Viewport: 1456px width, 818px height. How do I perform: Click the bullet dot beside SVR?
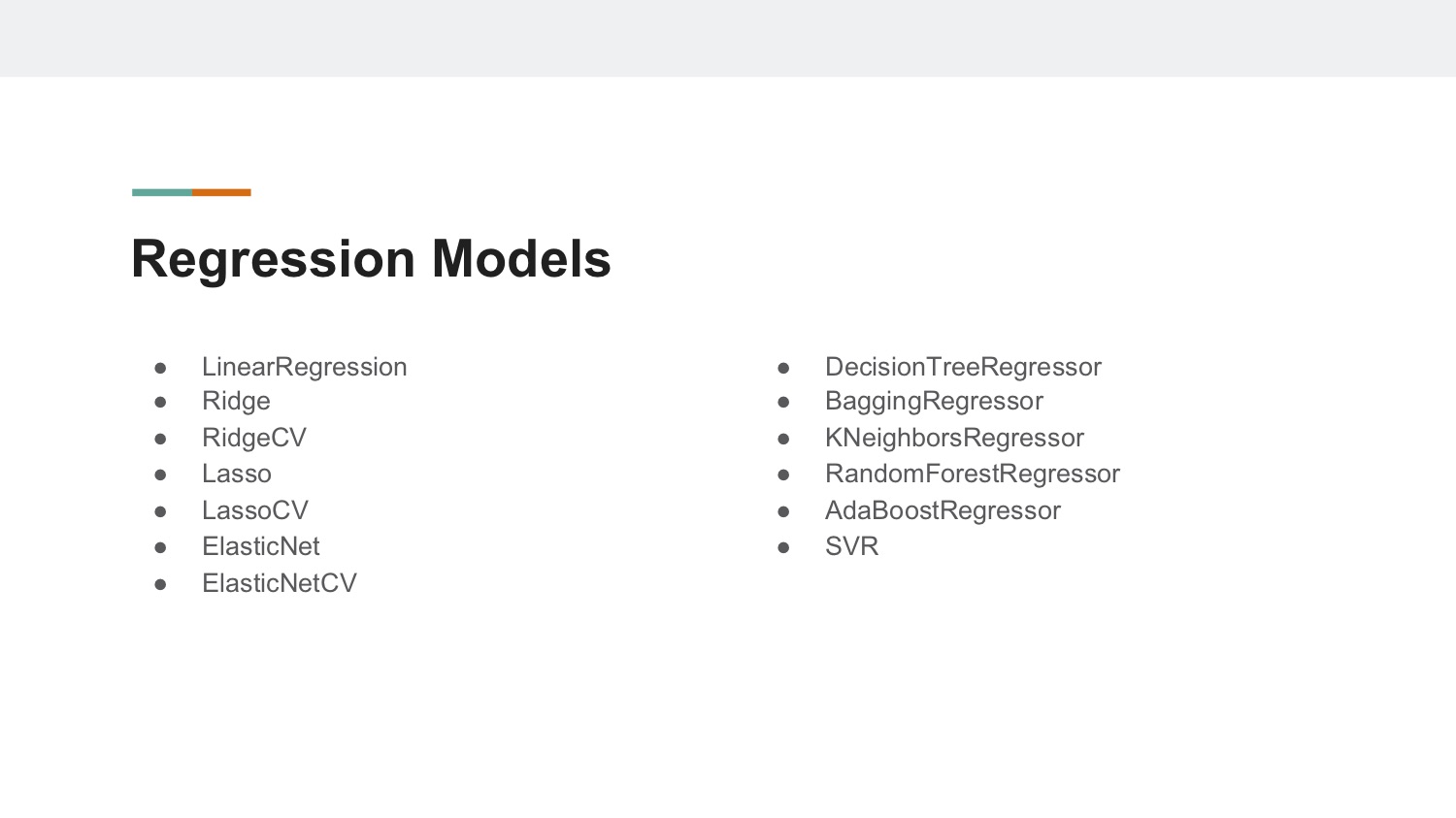click(x=783, y=547)
